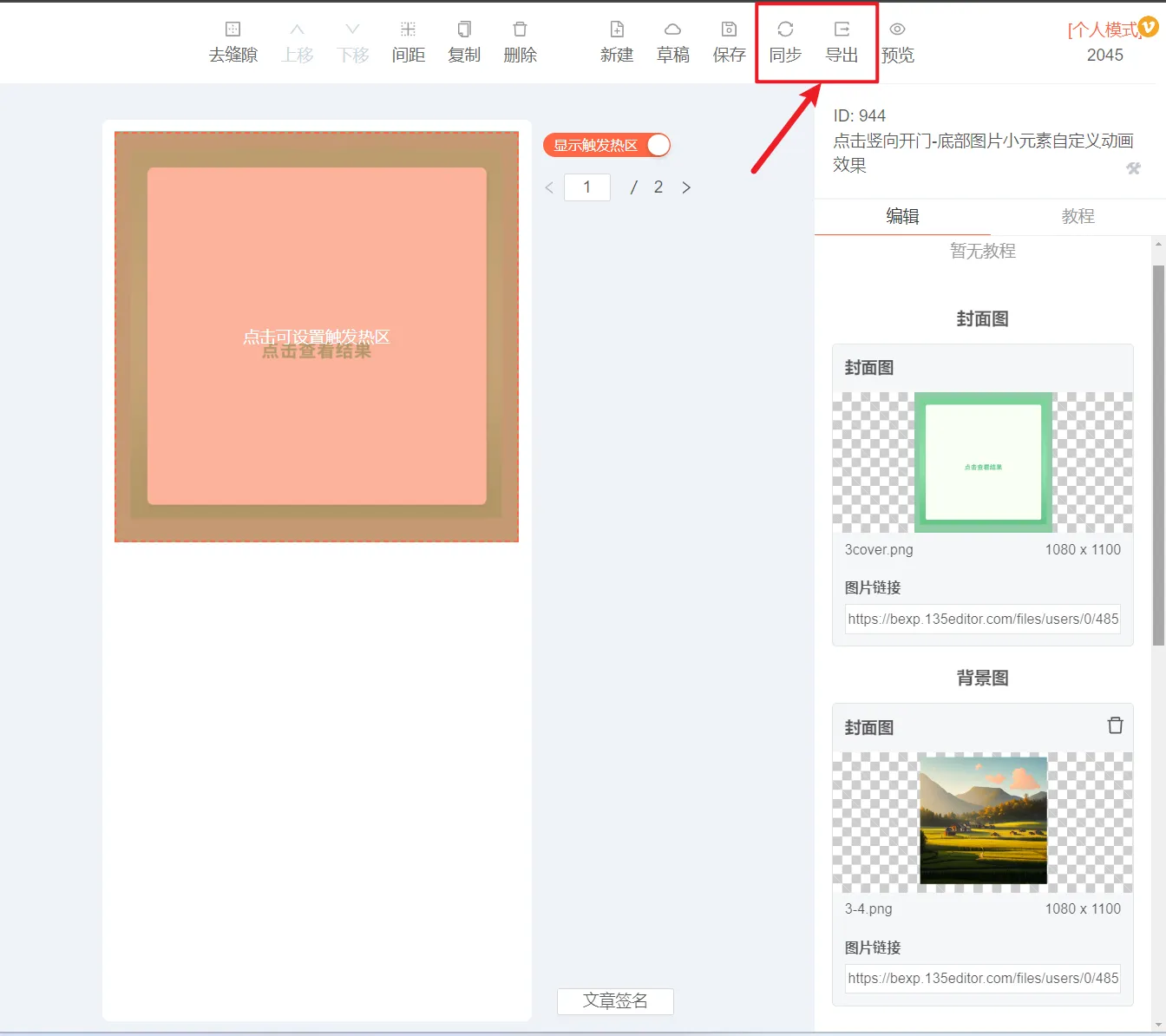Click the pink hot-zone area on canvas

[x=317, y=337]
